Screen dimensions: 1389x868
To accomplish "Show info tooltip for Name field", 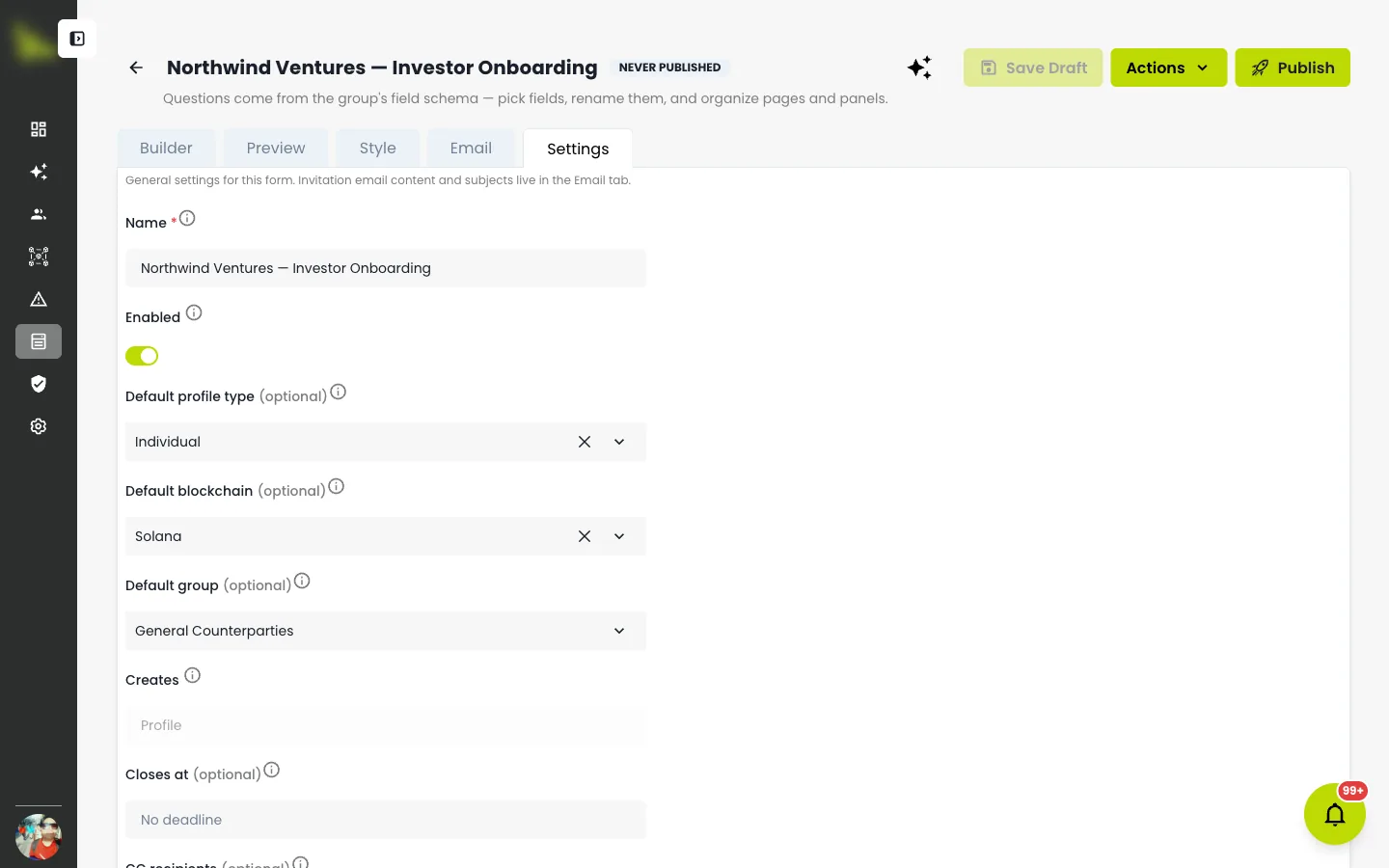I will tap(187, 219).
